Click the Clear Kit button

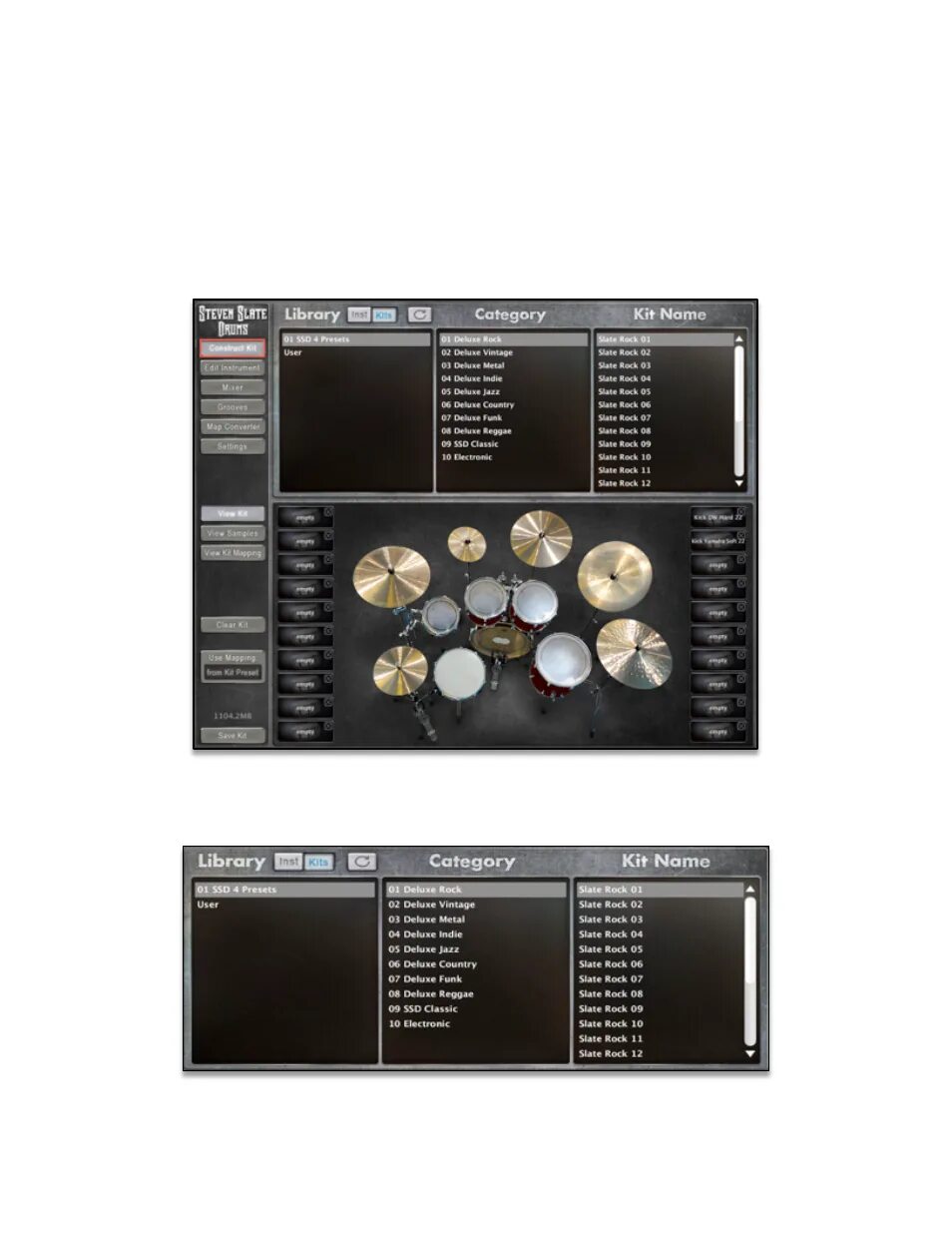(x=233, y=625)
